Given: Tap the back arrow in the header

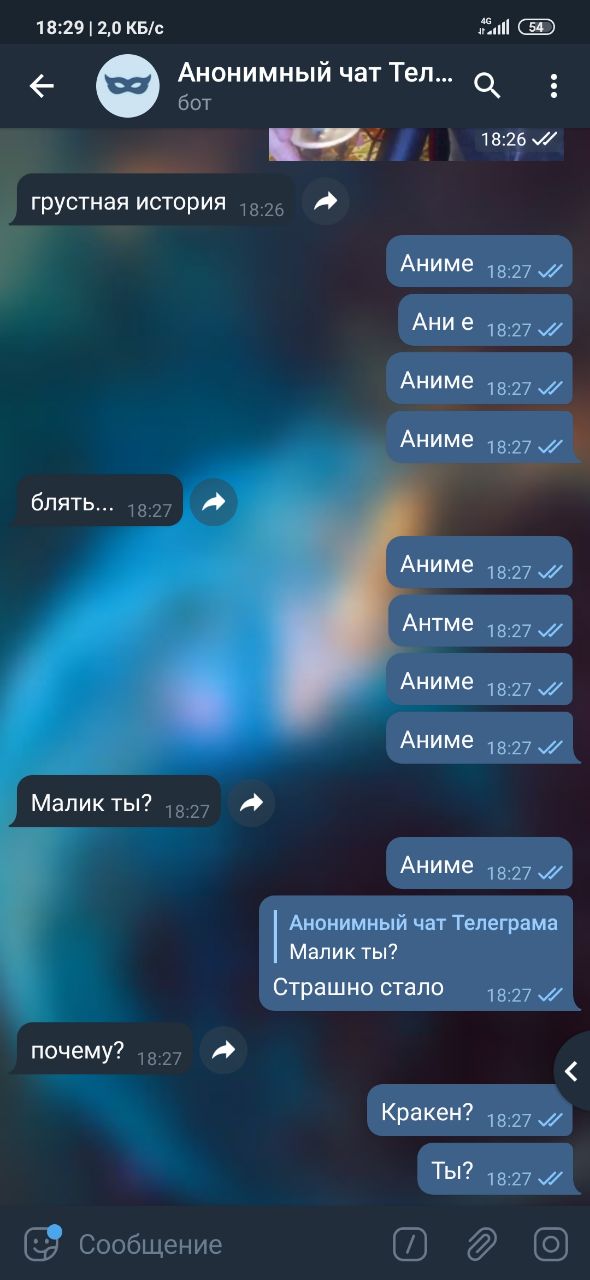Looking at the screenshot, I should coord(41,86).
